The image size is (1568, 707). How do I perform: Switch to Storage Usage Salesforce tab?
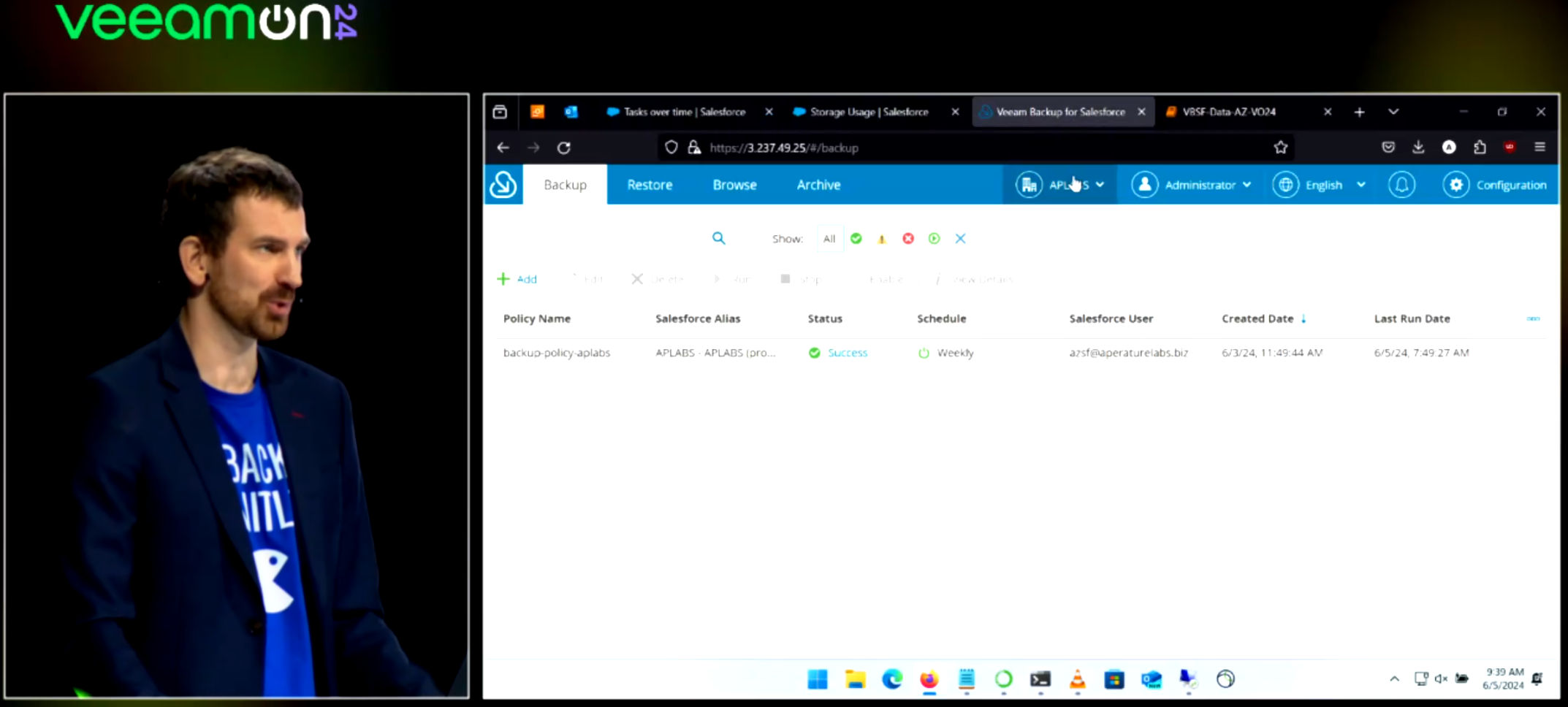869,112
